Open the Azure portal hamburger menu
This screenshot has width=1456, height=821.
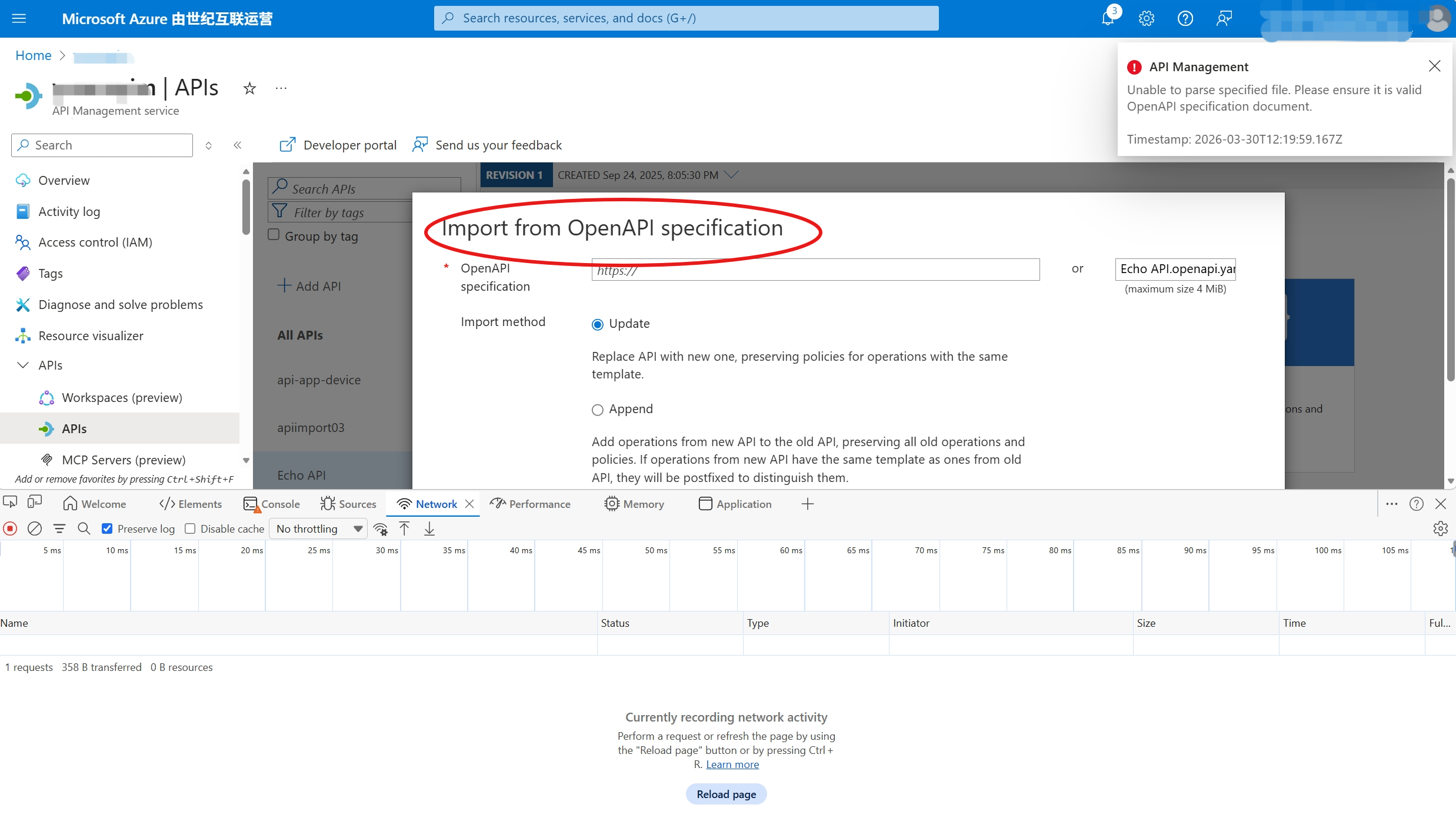19,18
